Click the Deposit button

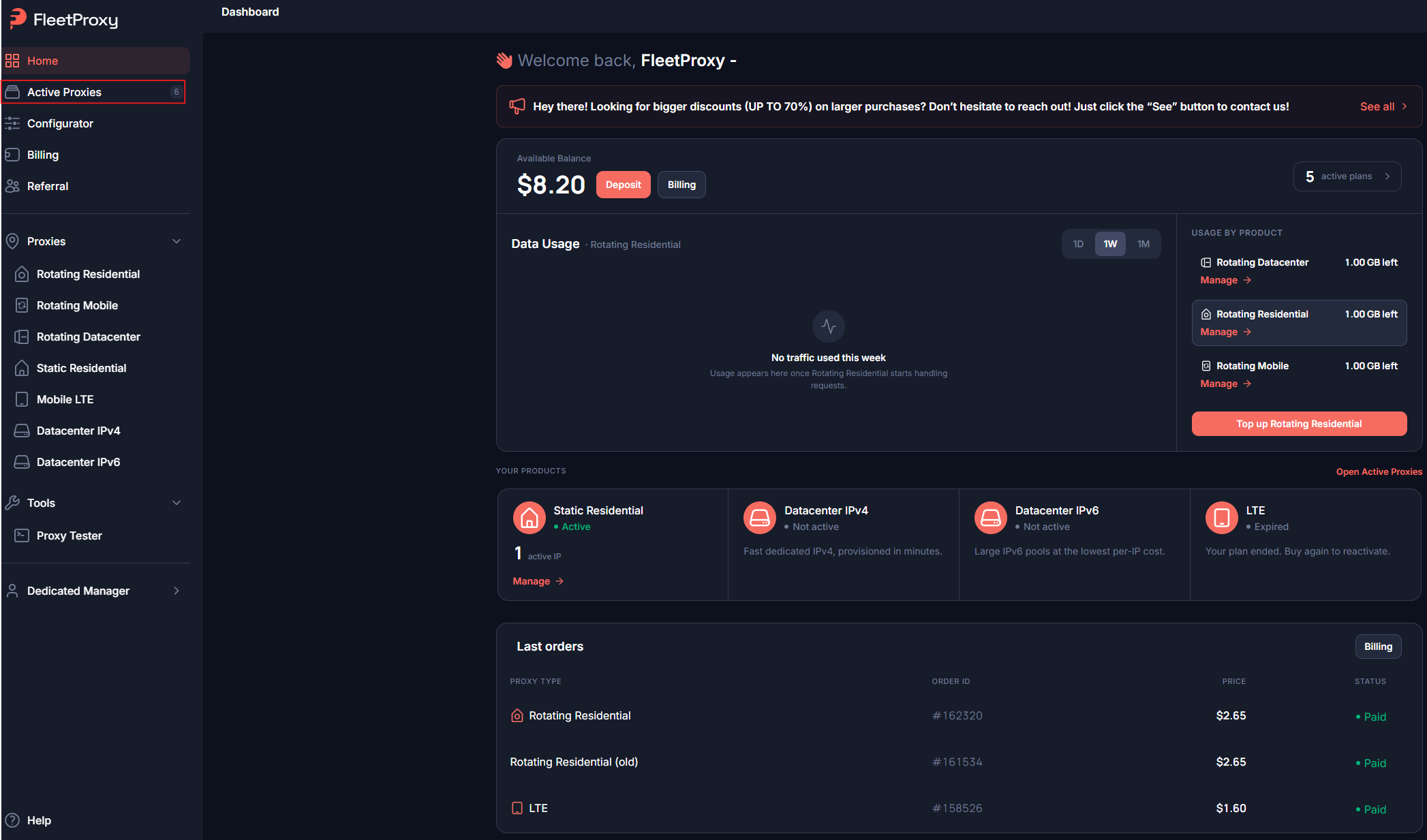pyautogui.click(x=624, y=185)
